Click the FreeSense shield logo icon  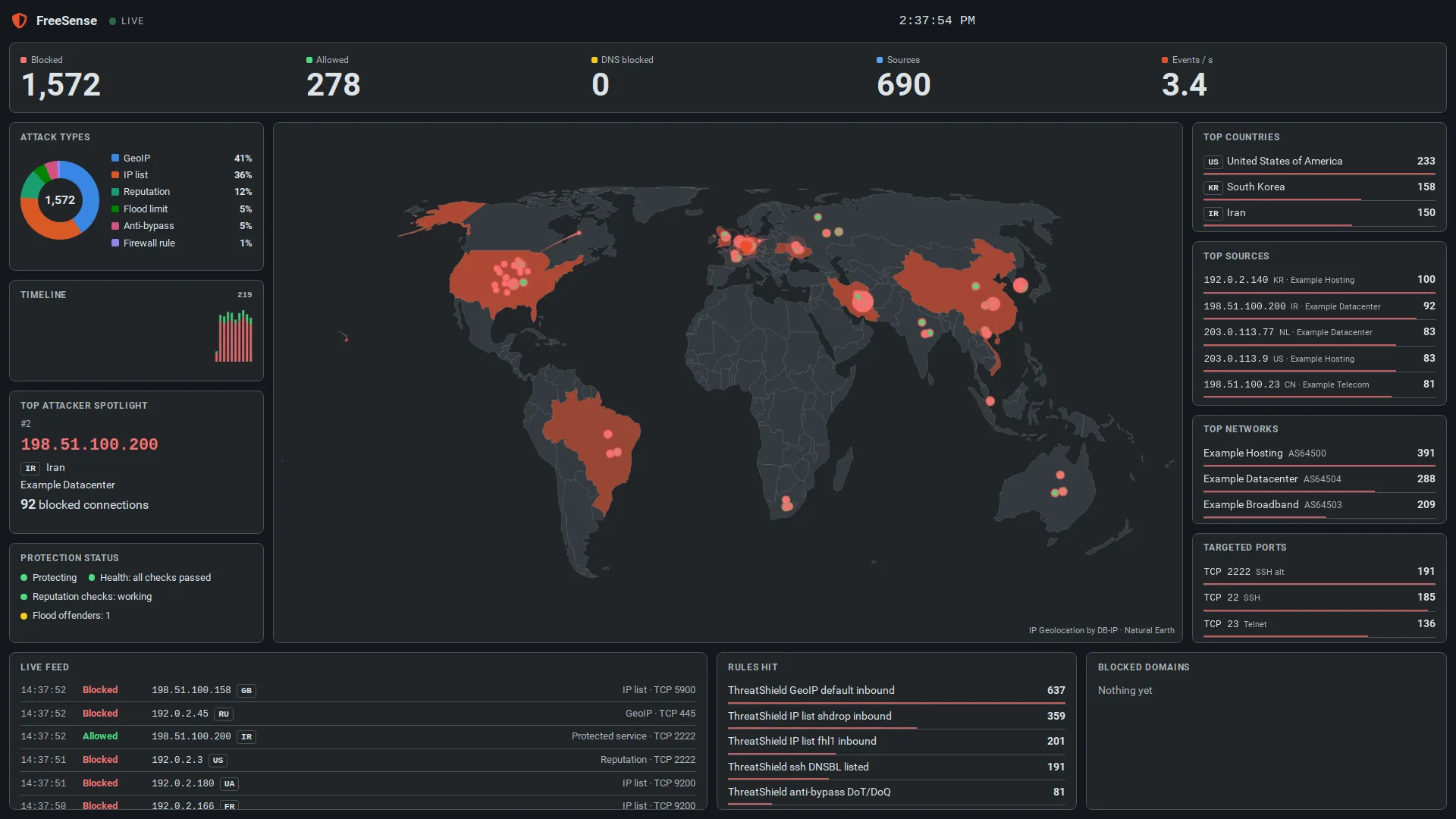[x=20, y=20]
